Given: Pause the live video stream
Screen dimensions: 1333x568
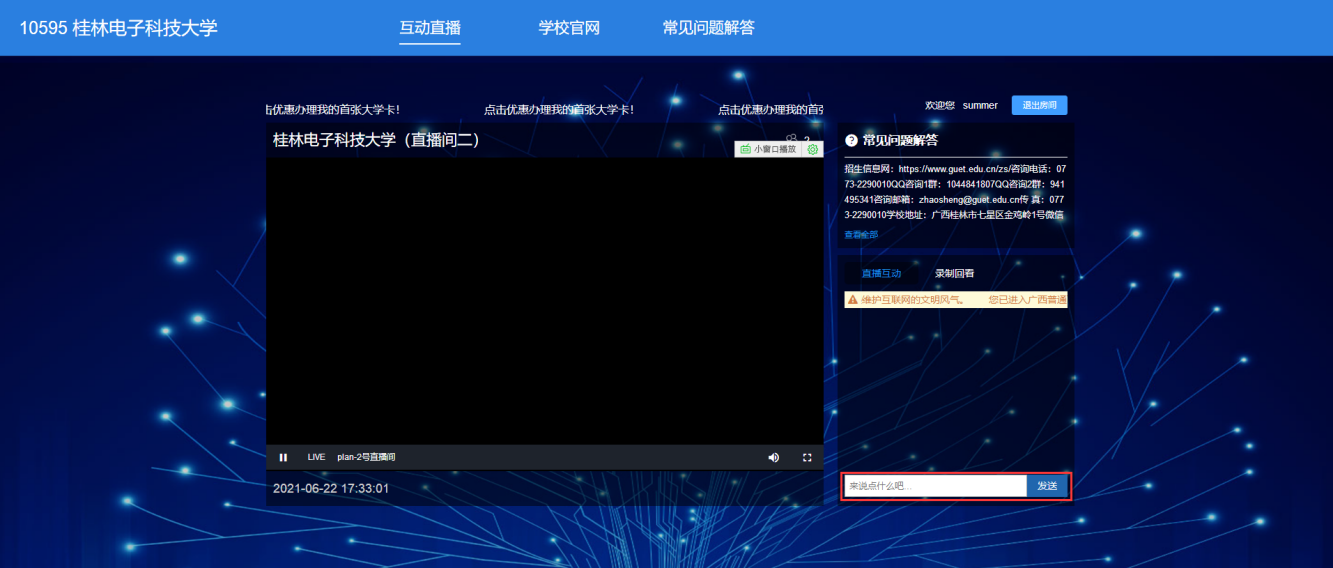Looking at the screenshot, I should point(283,457).
